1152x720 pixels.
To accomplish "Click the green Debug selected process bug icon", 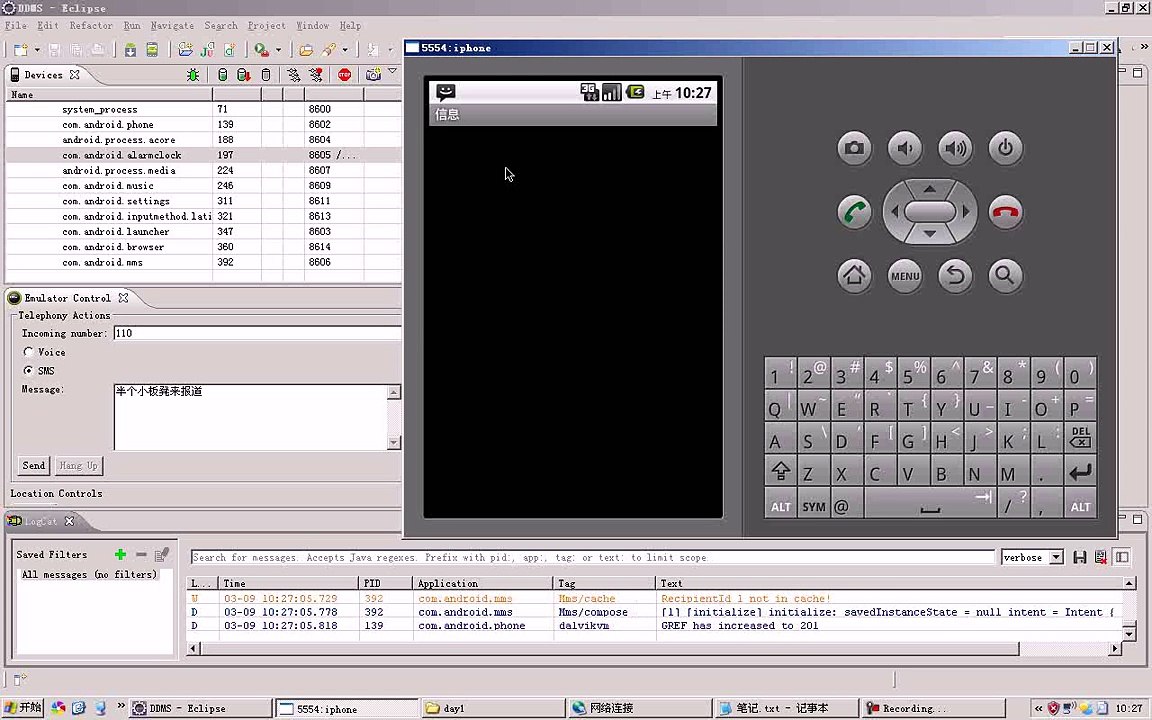I will pyautogui.click(x=193, y=75).
